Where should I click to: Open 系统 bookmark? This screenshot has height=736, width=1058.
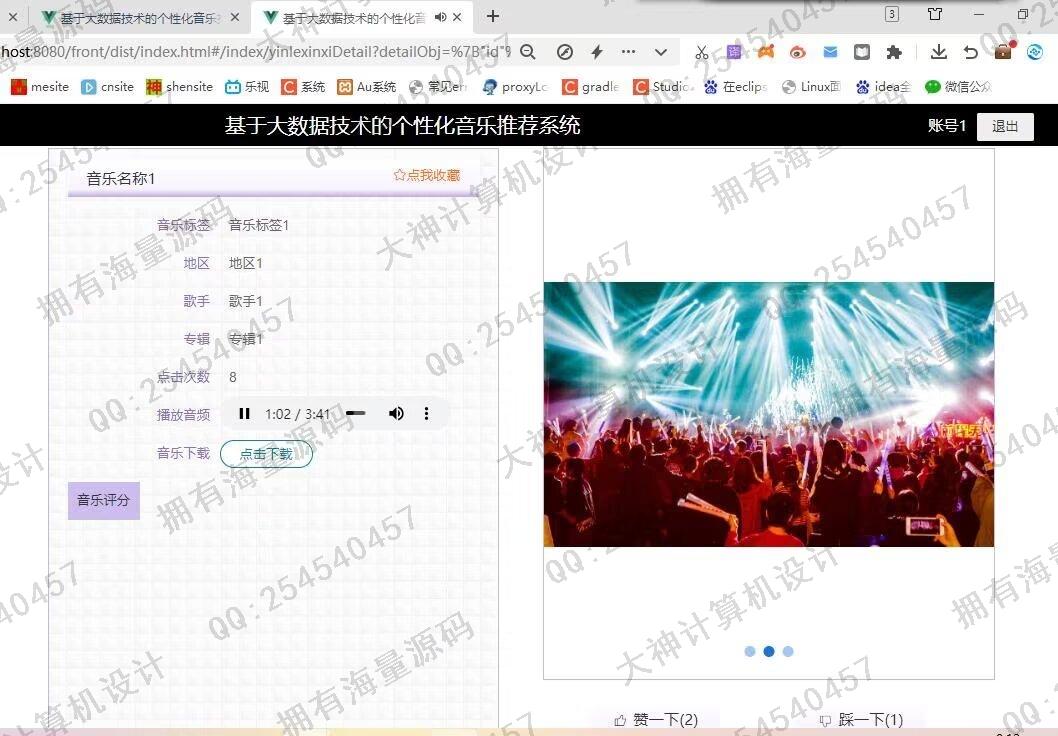303,86
